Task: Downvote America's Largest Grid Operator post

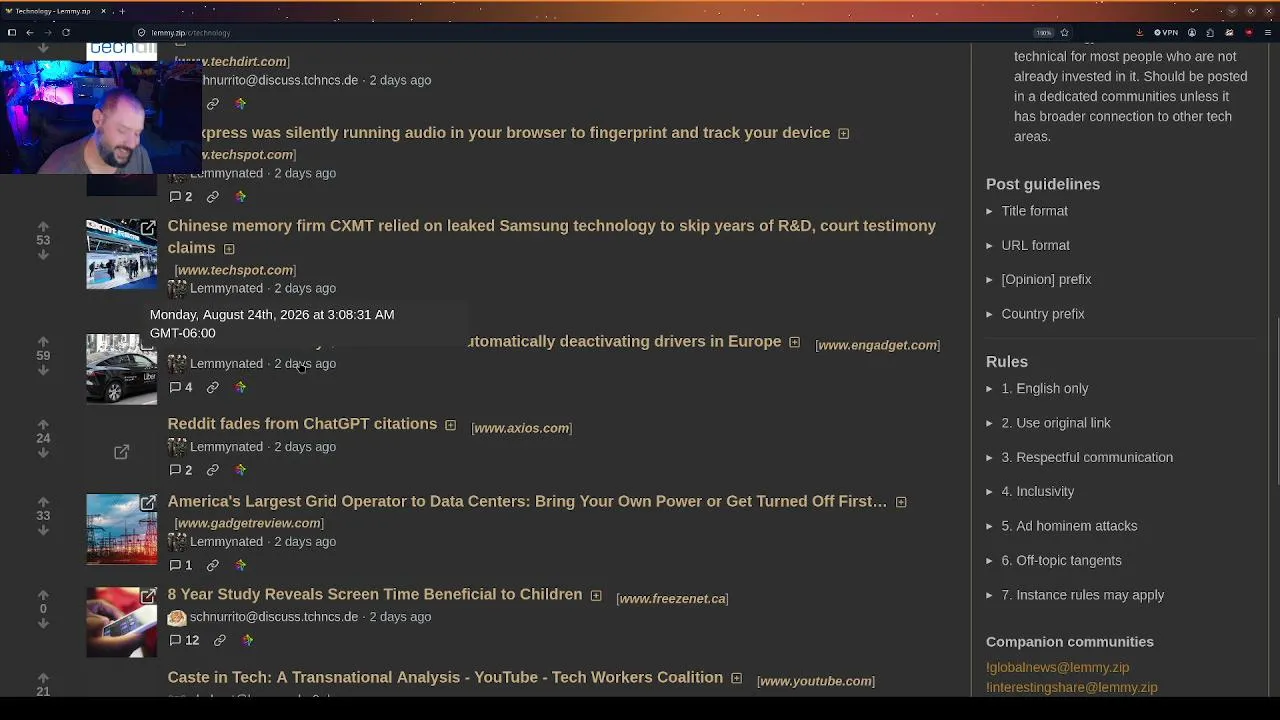Action: coord(43,530)
